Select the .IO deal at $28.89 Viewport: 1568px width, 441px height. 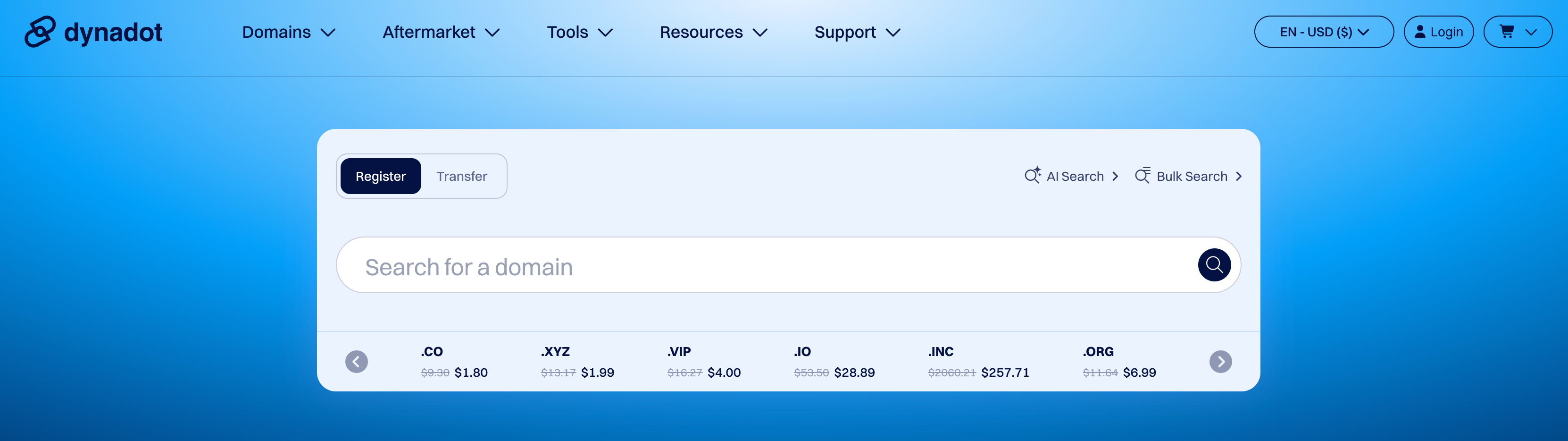pyautogui.click(x=834, y=362)
